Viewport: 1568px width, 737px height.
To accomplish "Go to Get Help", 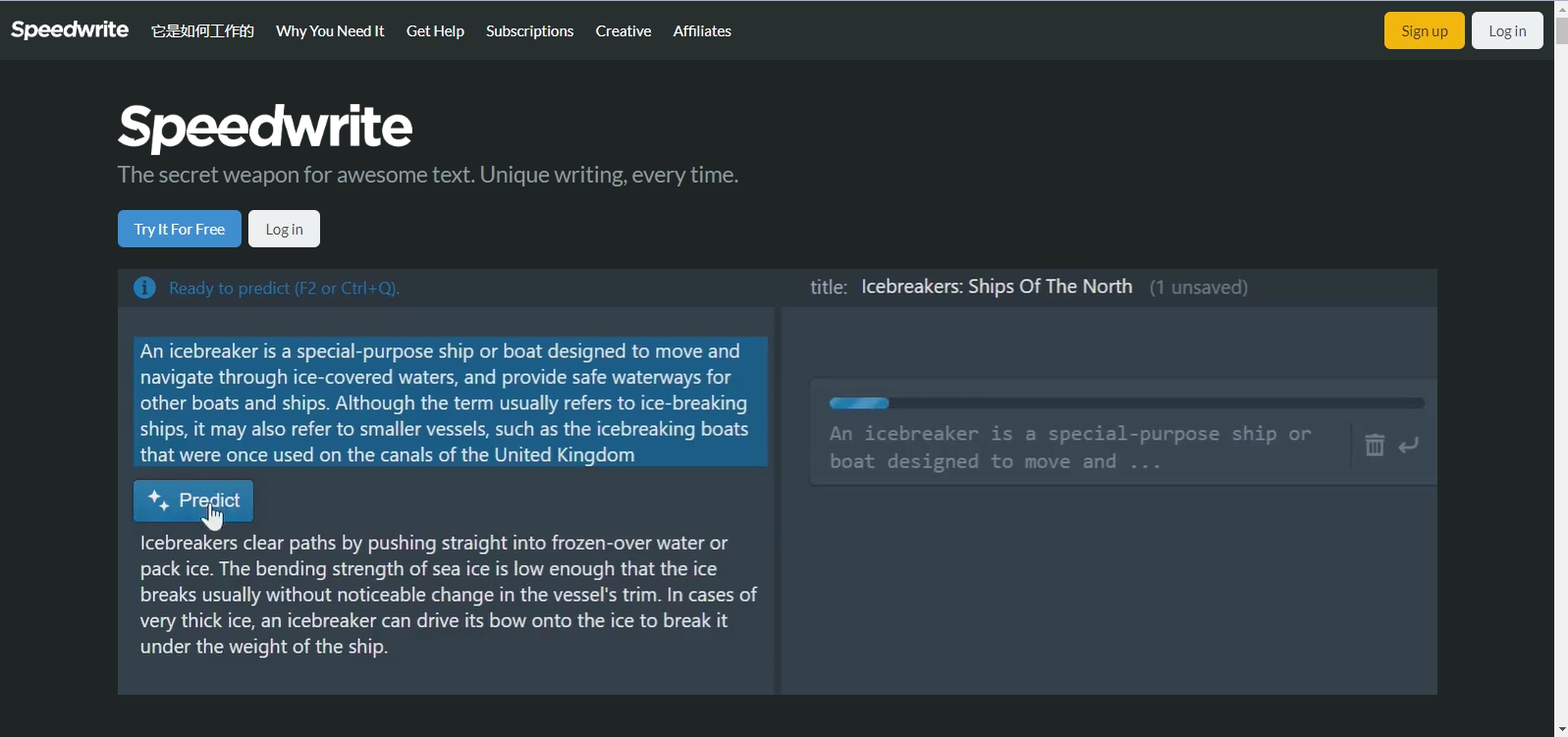I will (x=435, y=31).
